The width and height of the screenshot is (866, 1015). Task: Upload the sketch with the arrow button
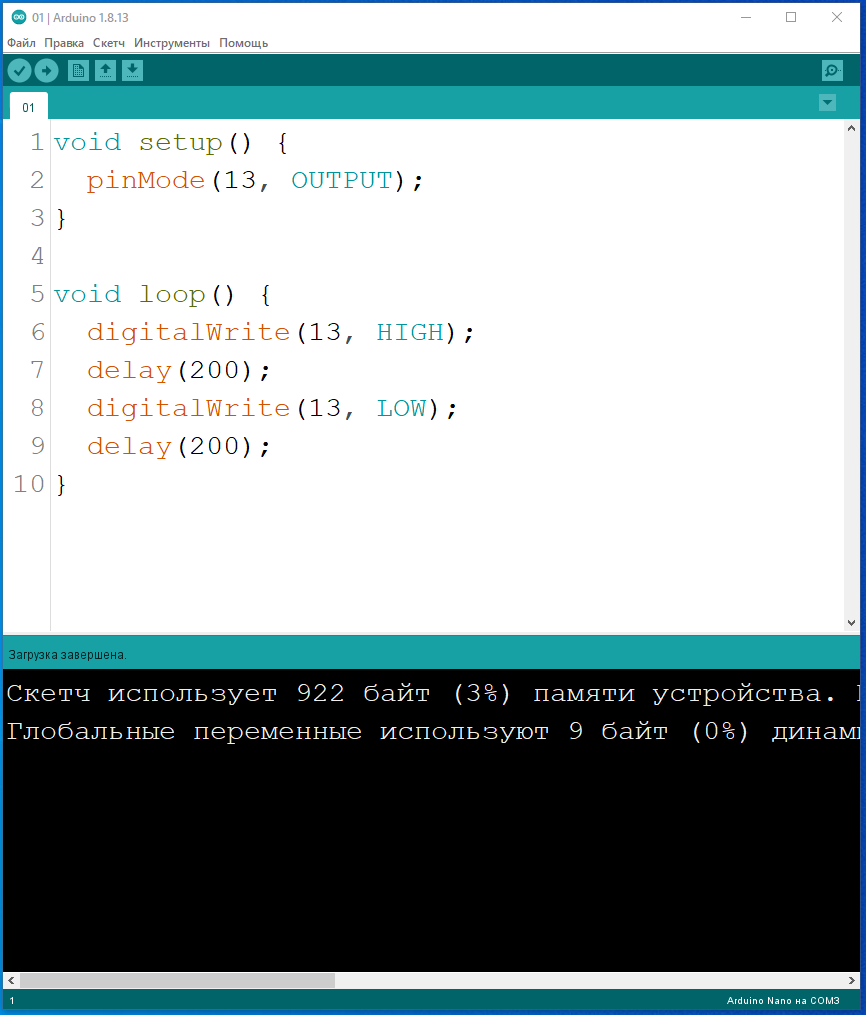click(x=46, y=70)
